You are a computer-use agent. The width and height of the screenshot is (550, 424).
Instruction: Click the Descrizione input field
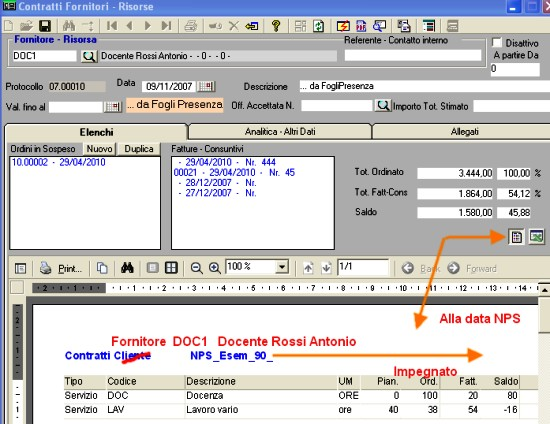click(425, 86)
